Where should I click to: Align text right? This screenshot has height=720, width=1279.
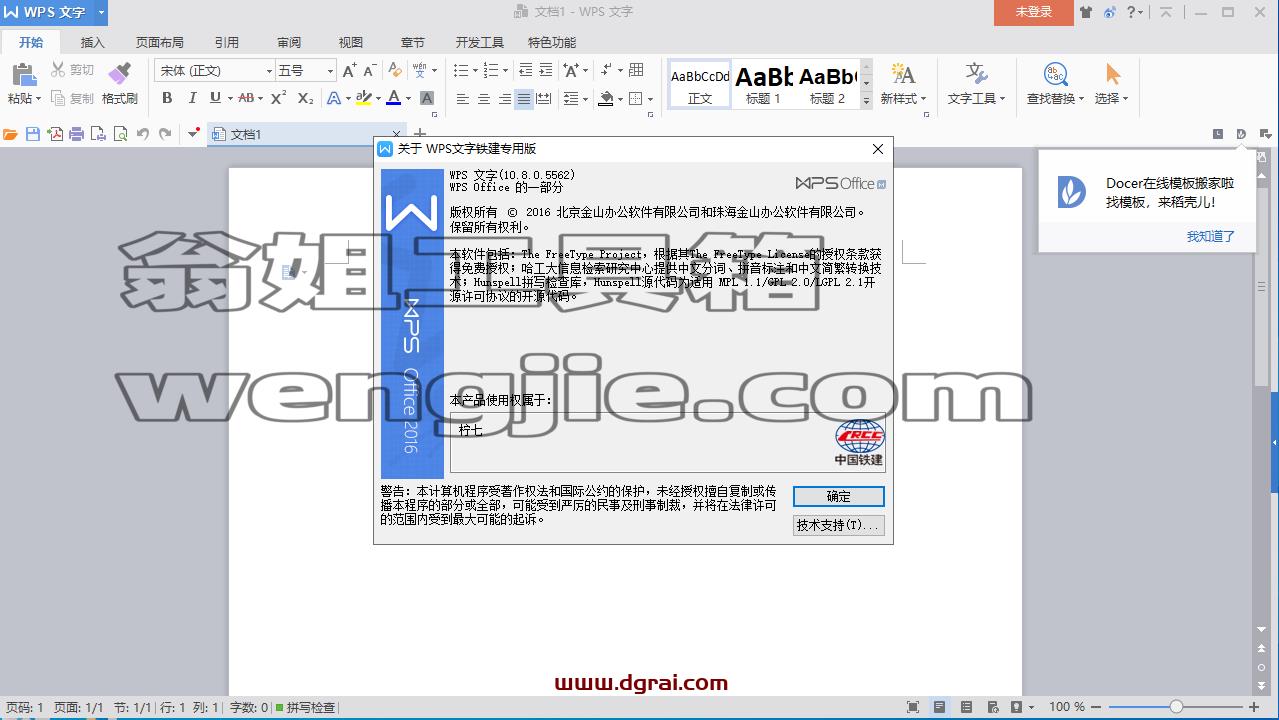[x=503, y=99]
